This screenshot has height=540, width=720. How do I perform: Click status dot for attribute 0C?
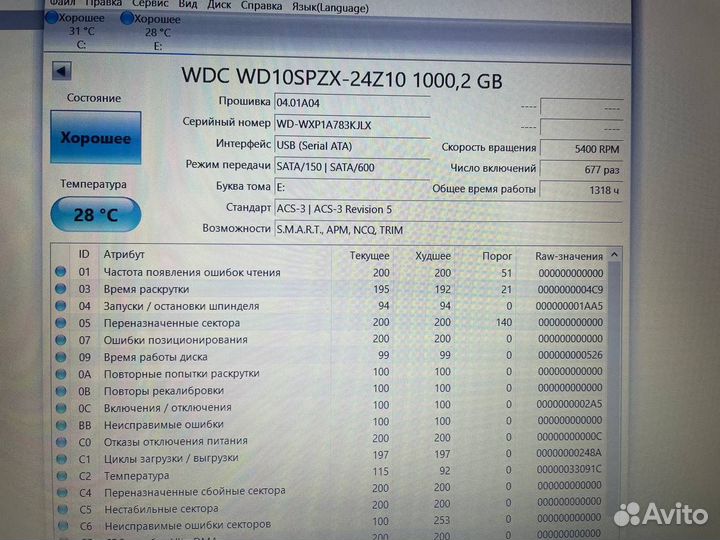tap(61, 408)
